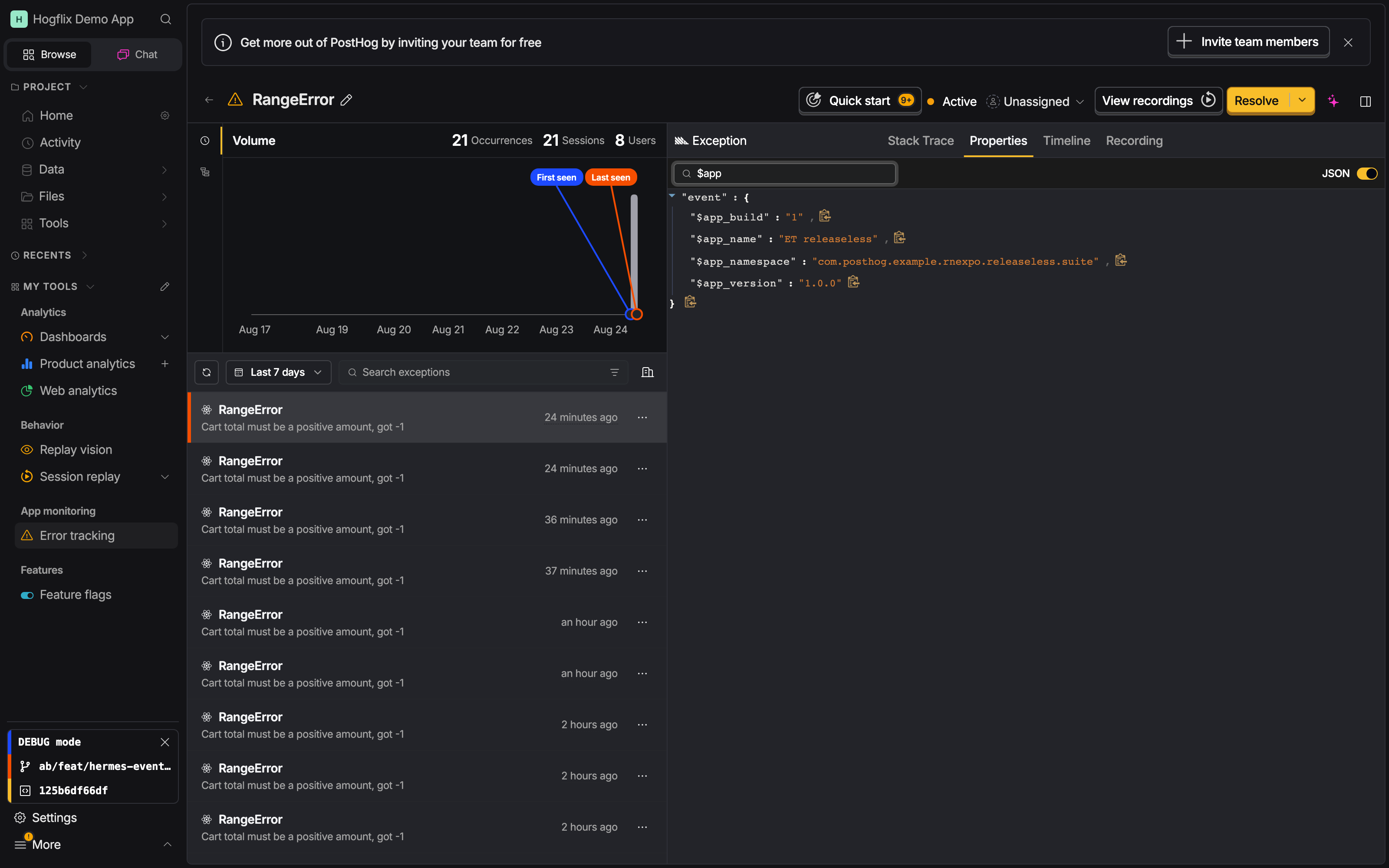The width and height of the screenshot is (1389, 868).
Task: Open menu for the first 24 minutes ago RangeError
Action: click(642, 418)
